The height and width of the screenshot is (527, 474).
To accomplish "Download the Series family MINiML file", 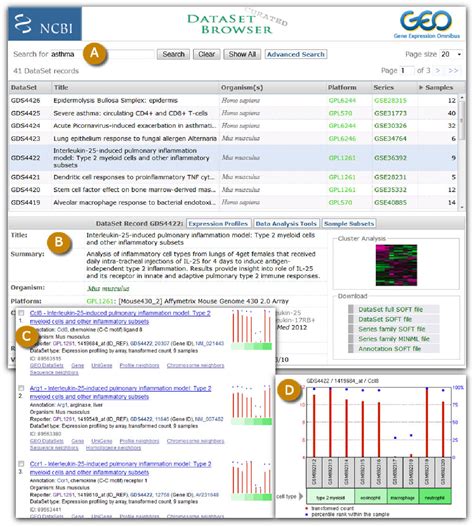I will click(394, 339).
